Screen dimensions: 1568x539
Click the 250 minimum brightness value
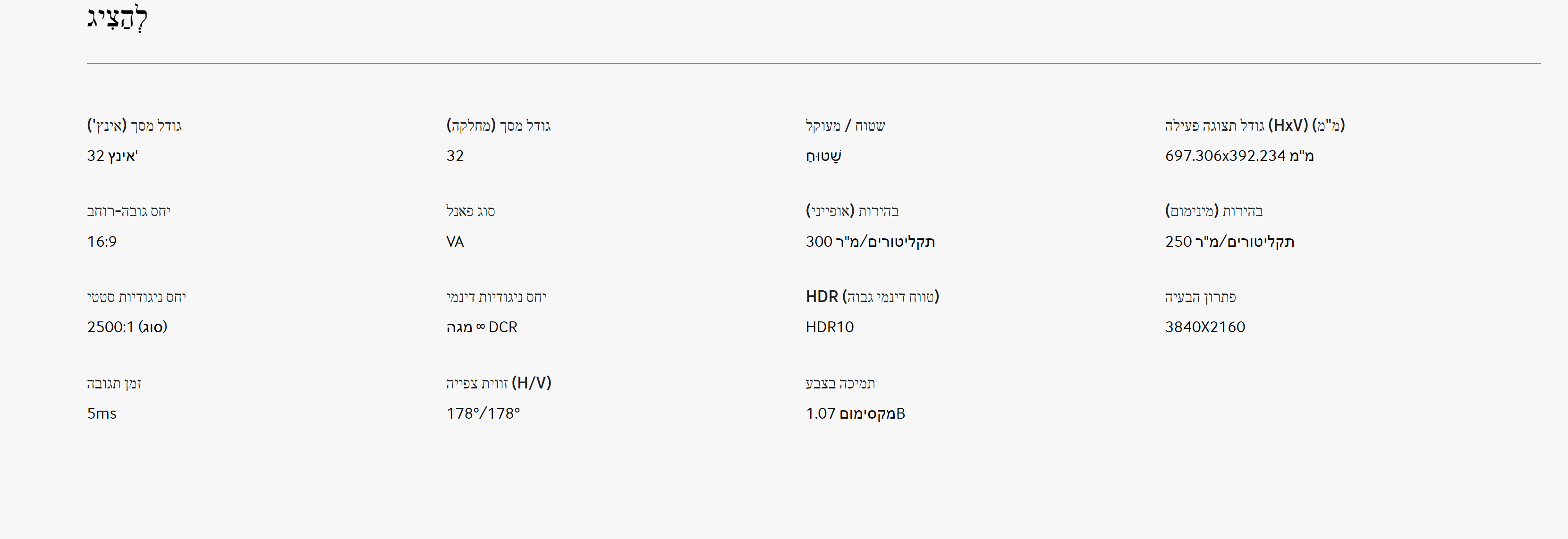pos(1229,242)
